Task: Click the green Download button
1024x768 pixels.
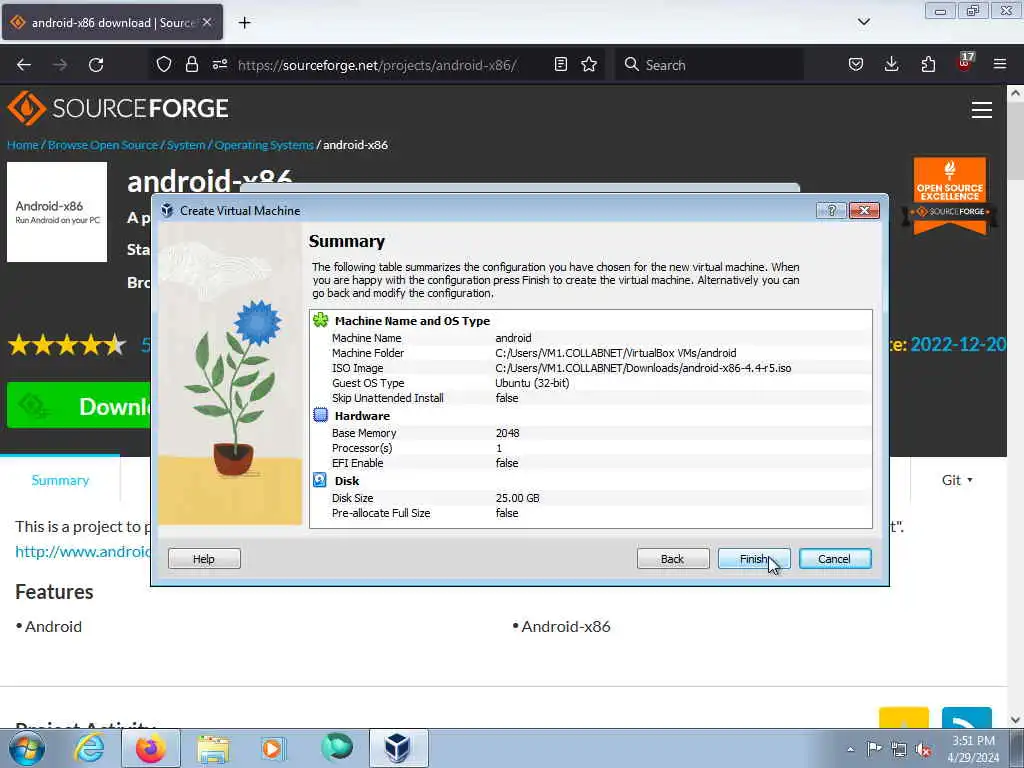Action: click(79, 406)
